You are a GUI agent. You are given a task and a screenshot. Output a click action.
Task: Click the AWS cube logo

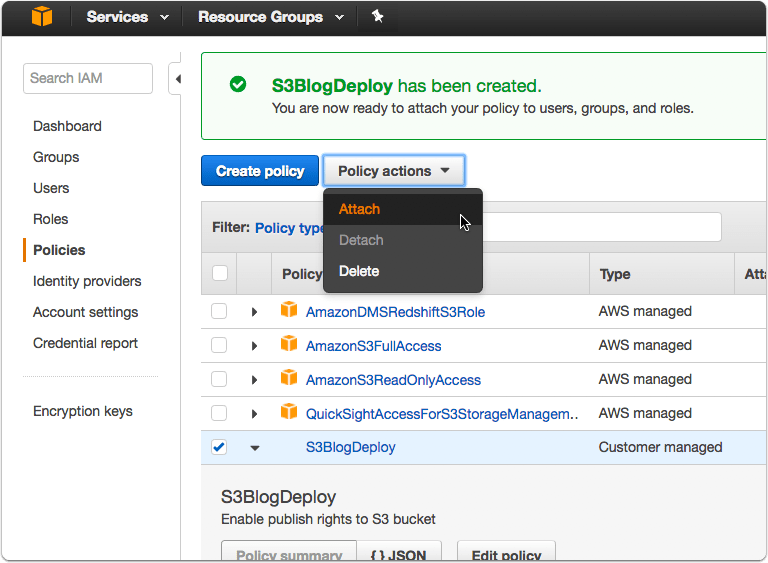coord(42,16)
